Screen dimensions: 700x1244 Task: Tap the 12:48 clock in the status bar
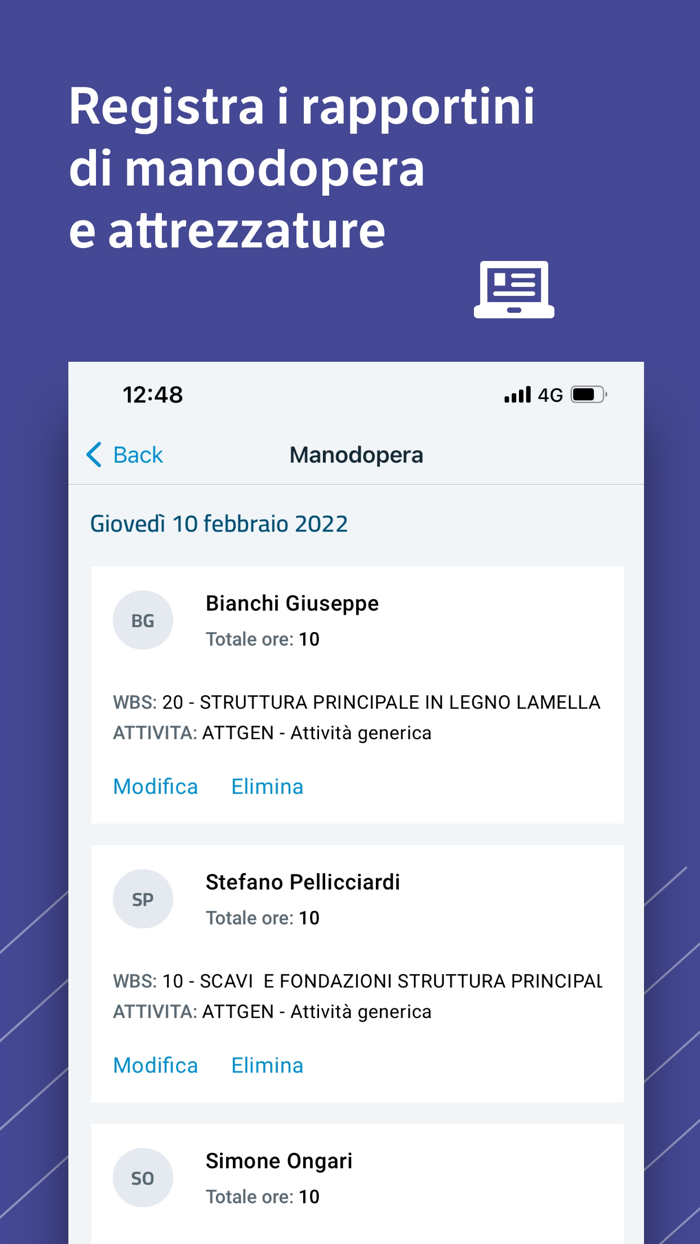point(155,394)
